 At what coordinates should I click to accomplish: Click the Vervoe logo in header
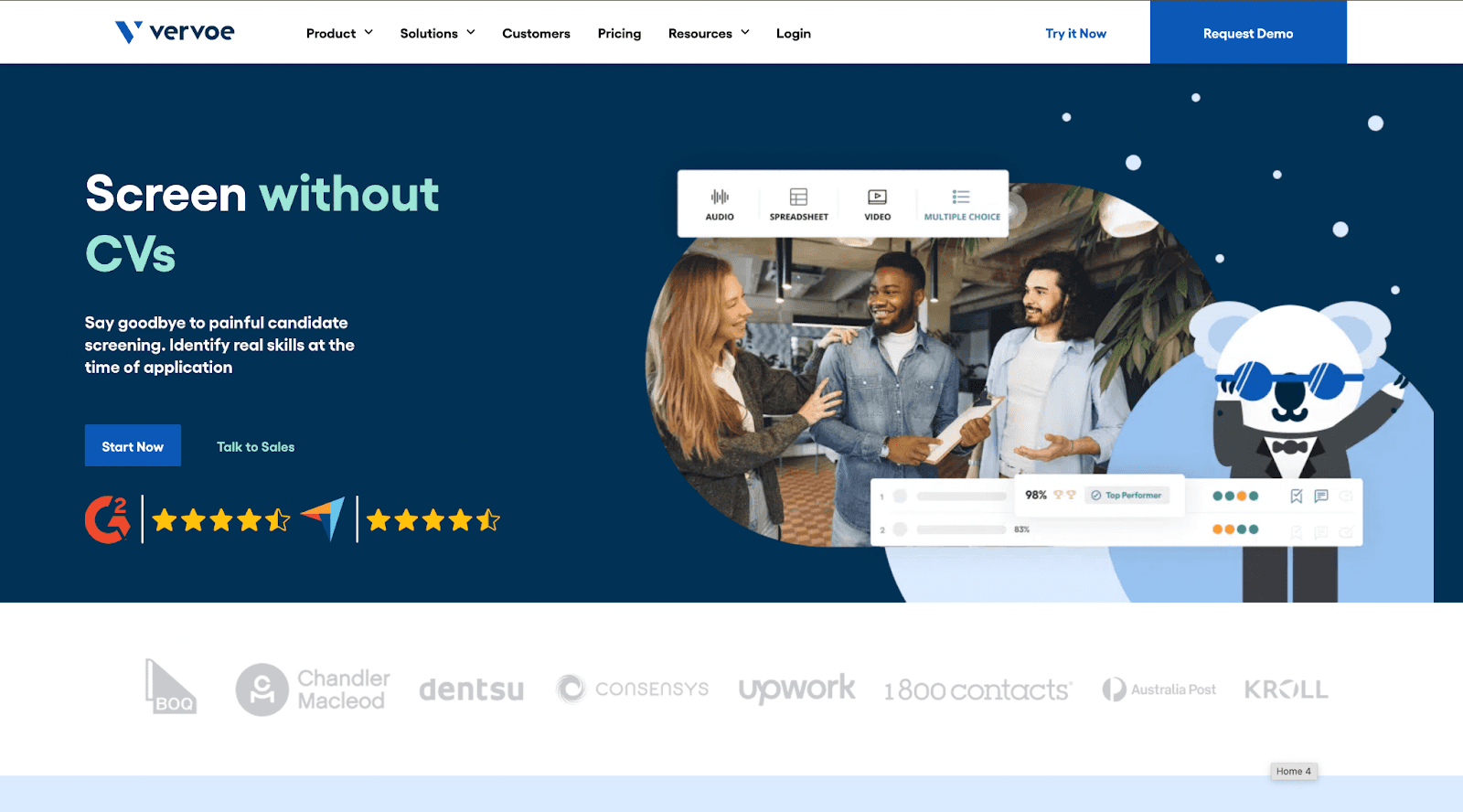pos(175,32)
